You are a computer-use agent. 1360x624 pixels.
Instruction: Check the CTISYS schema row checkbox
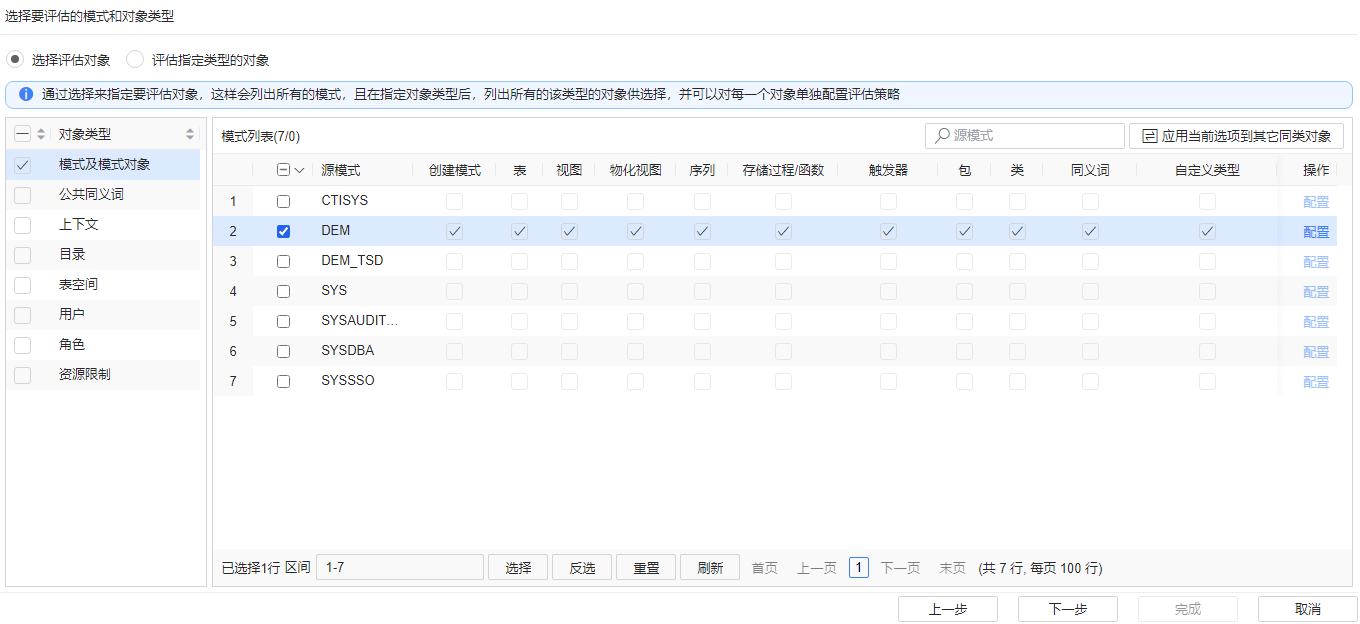283,201
